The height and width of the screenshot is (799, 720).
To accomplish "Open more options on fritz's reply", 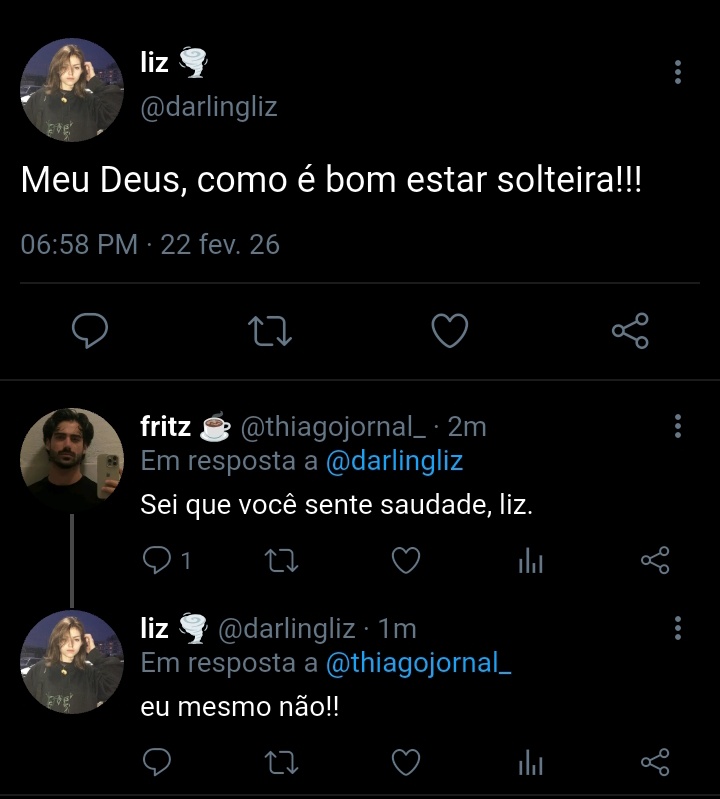I will click(678, 427).
